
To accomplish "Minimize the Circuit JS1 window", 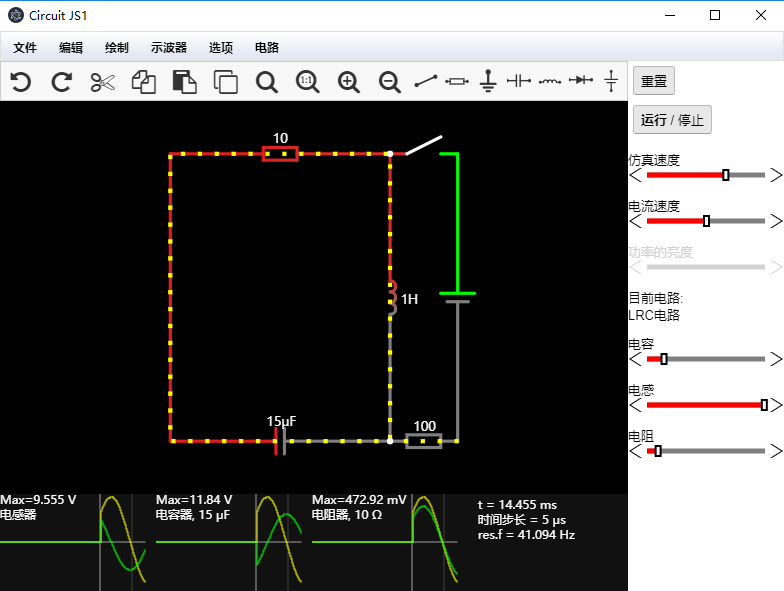I will coord(670,16).
